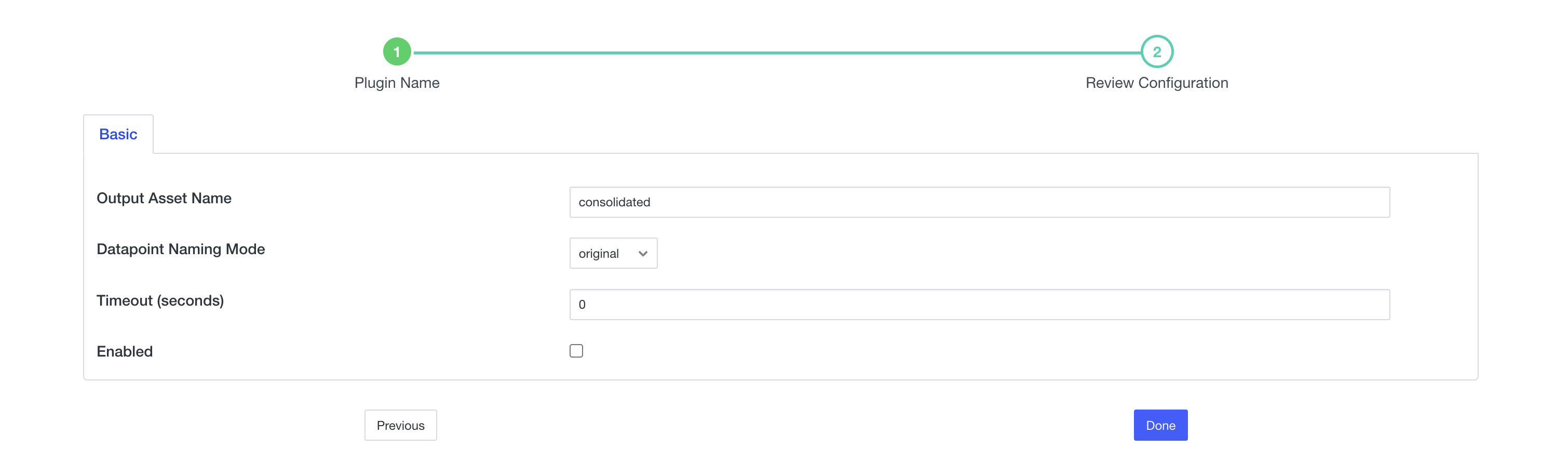Open the Datapoint Naming Mode dropdown
The width and height of the screenshot is (1568, 474).
613,254
